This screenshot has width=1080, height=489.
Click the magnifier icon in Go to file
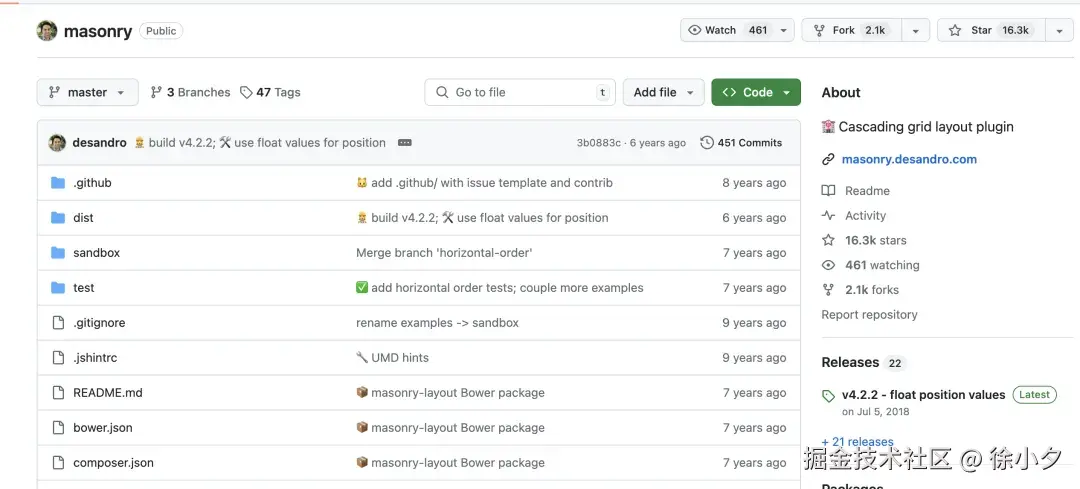[x=442, y=92]
